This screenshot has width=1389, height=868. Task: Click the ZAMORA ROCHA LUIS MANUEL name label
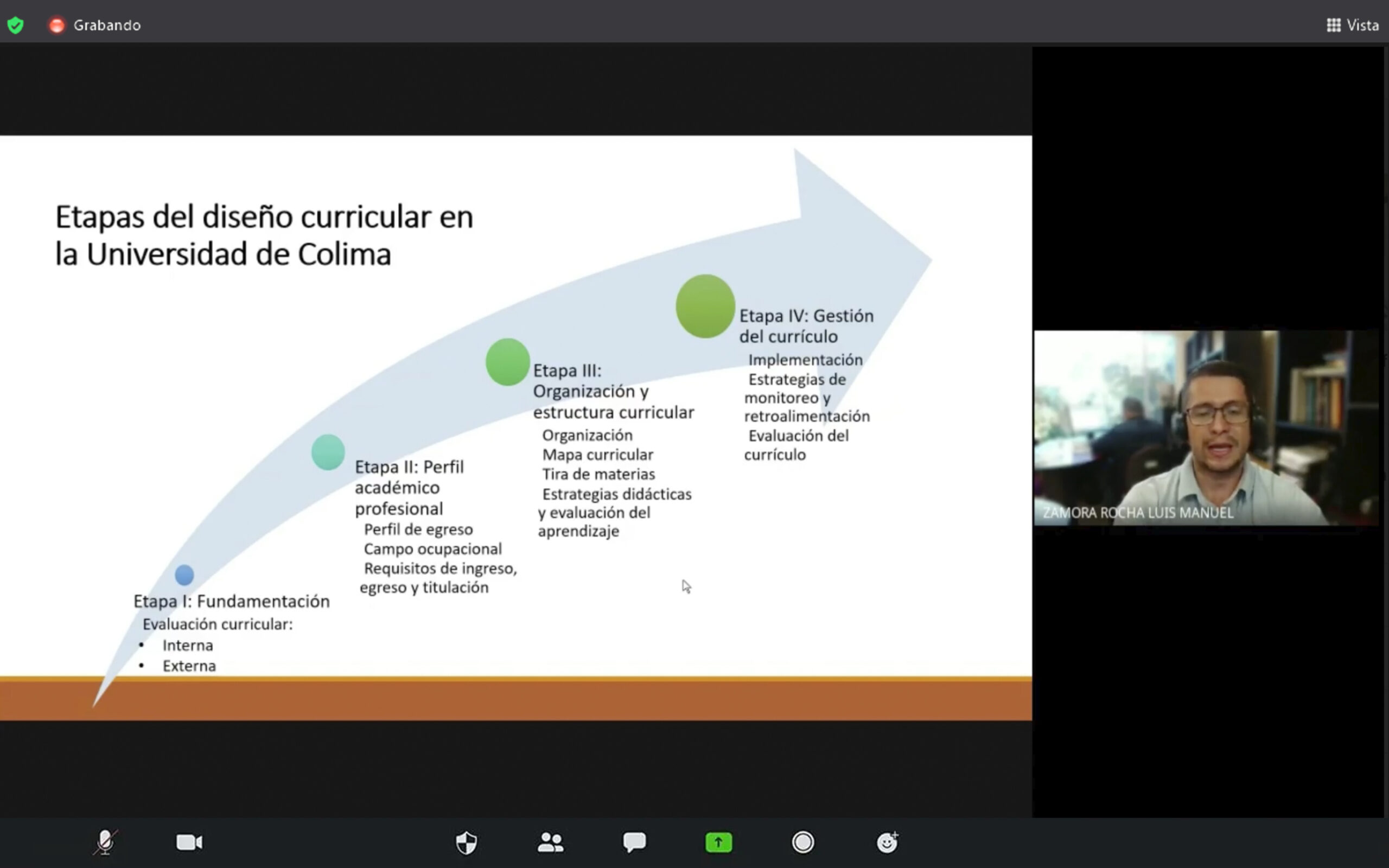tap(1138, 513)
